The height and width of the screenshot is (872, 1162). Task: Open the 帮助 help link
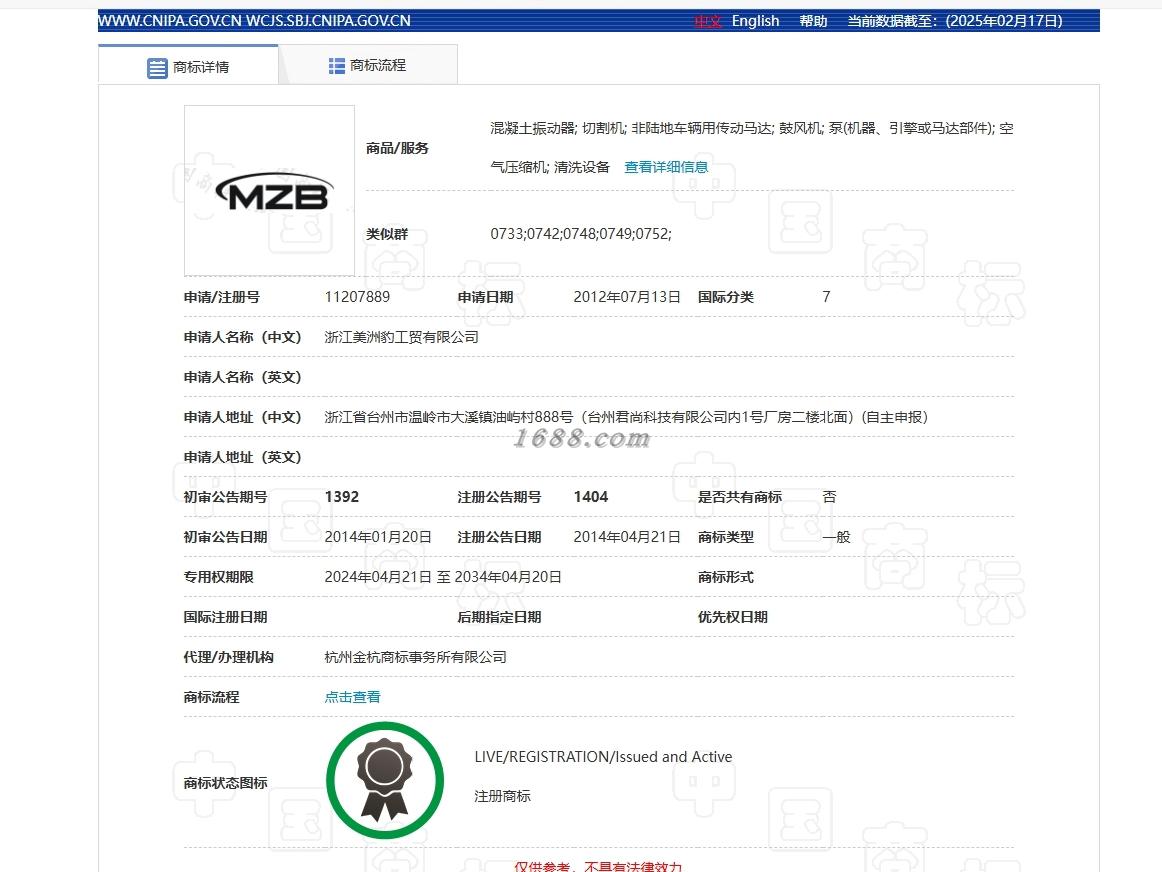click(x=813, y=21)
